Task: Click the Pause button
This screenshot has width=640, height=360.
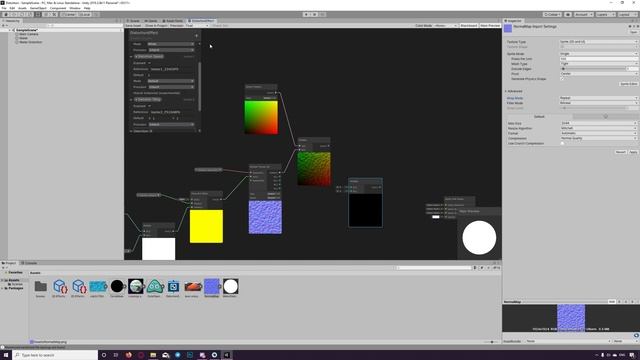Action: [x=314, y=14]
